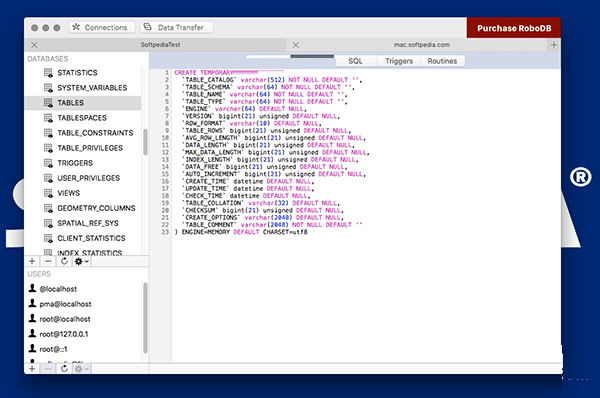Screen dimensions: 600x398
Task: Switch to the mac.softpedia.com tab
Action: [422, 45]
